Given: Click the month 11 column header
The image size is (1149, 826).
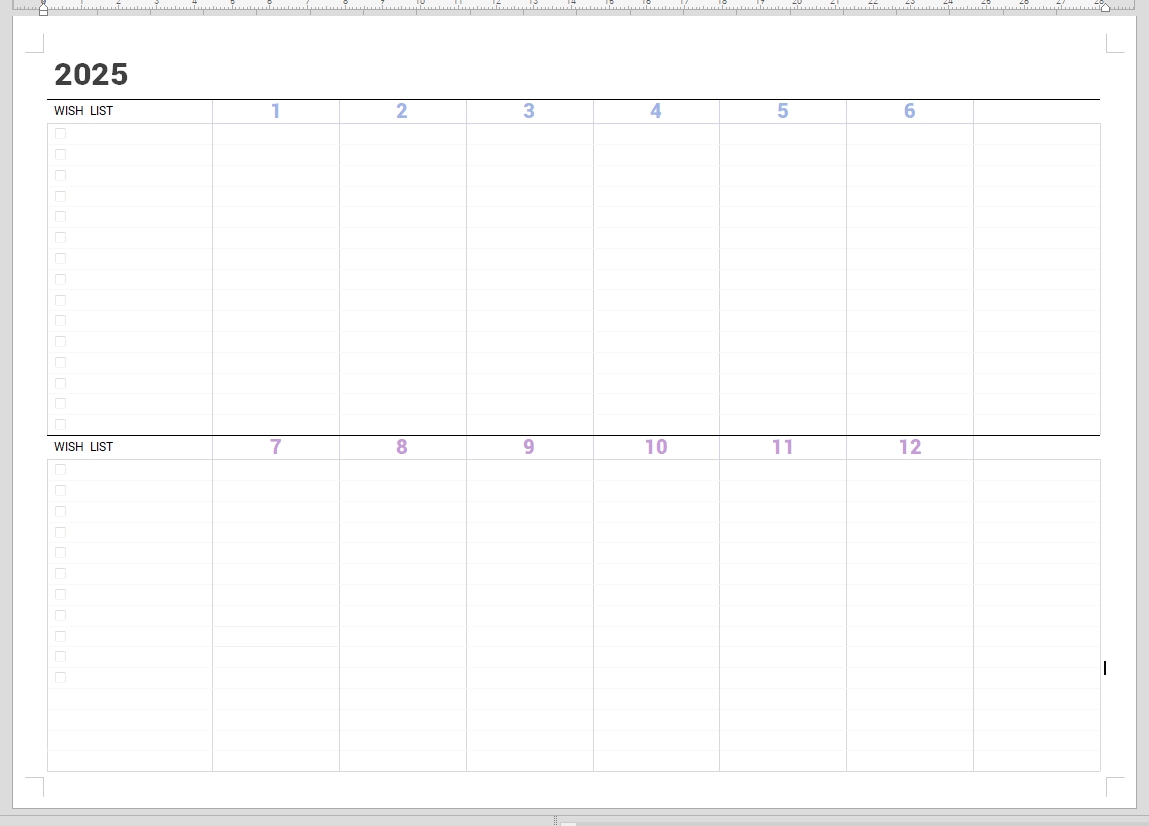Looking at the screenshot, I should point(783,447).
